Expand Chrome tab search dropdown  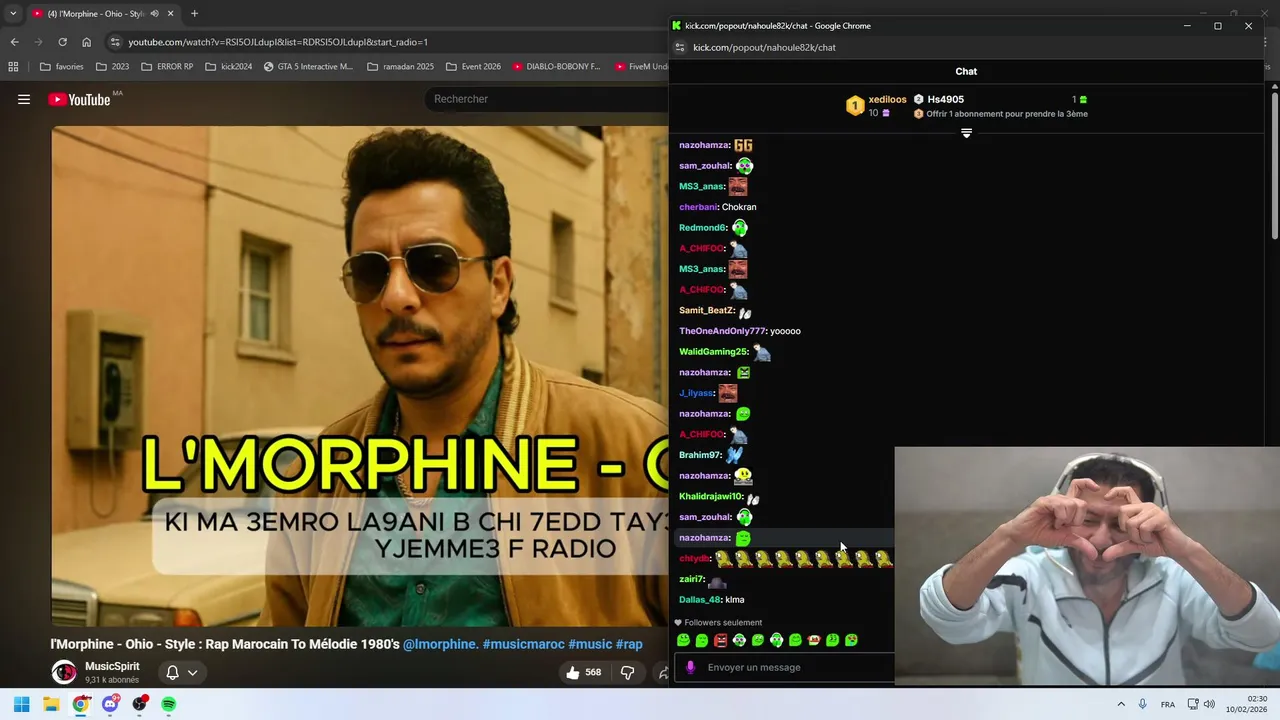13,14
